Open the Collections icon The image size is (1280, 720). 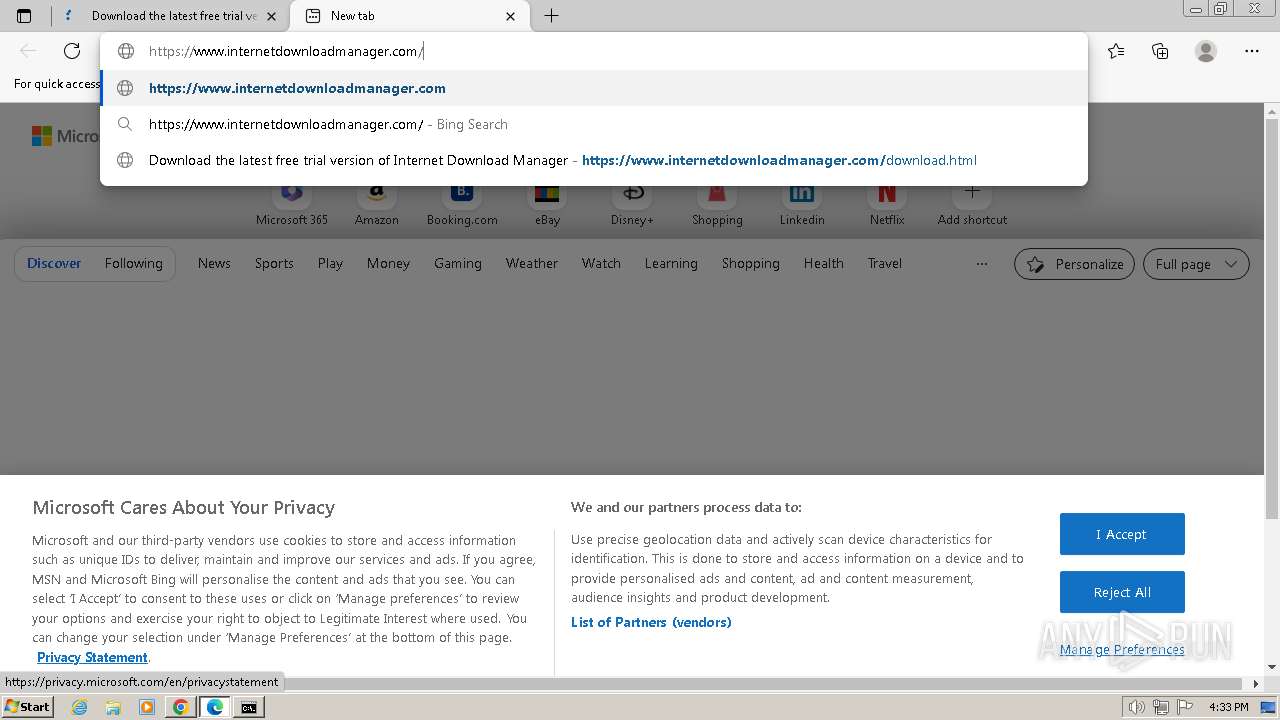(x=1160, y=51)
